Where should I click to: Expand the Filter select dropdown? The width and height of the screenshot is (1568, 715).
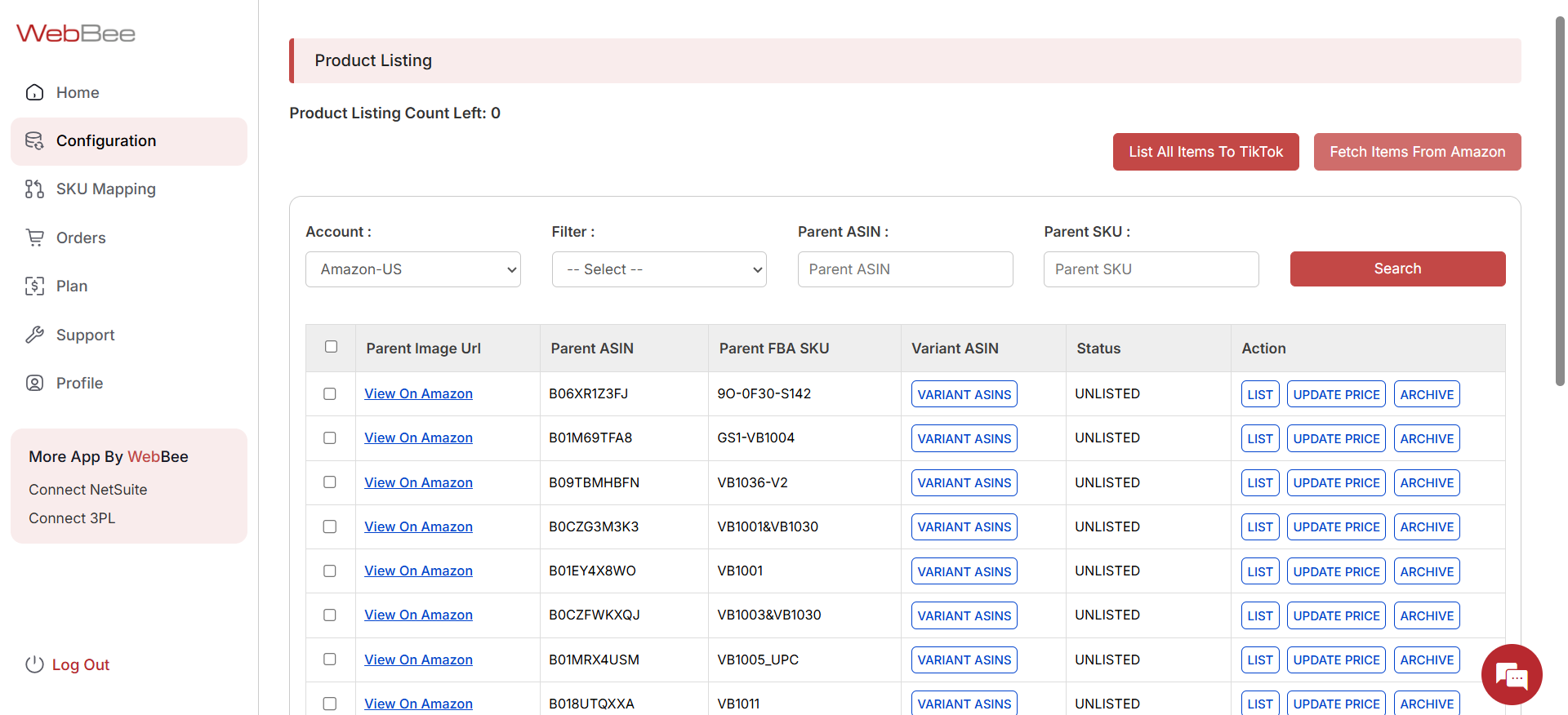tap(659, 269)
